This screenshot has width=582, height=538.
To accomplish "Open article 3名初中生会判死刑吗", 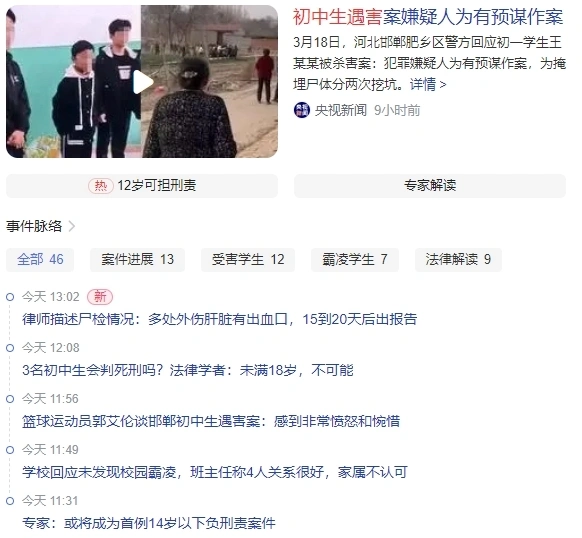I will [188, 370].
